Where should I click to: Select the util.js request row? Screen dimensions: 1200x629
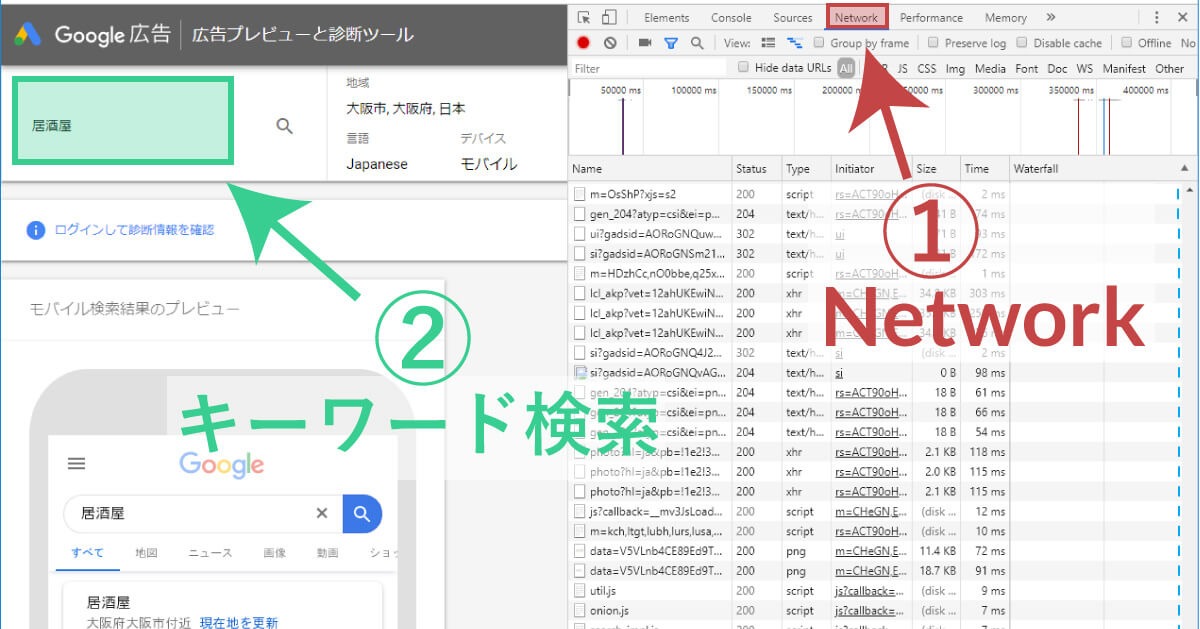[x=883, y=591]
